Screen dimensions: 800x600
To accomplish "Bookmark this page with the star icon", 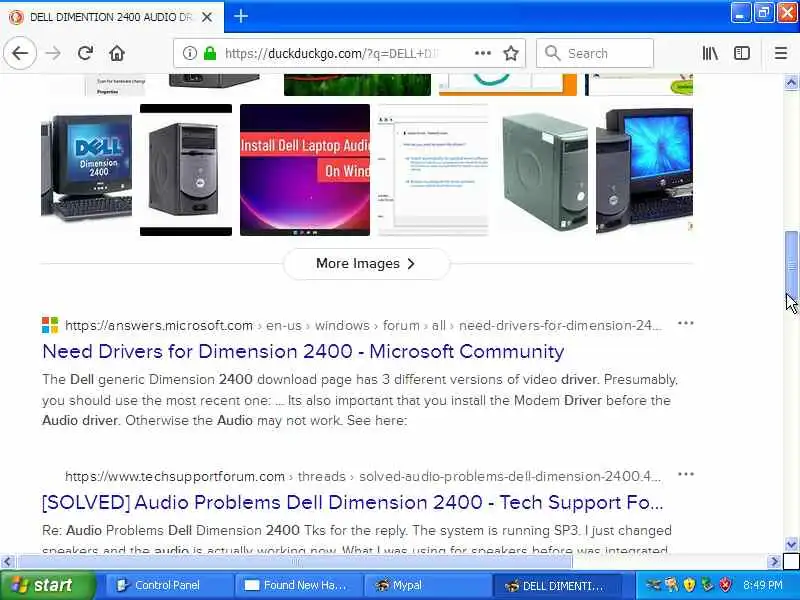I will (x=511, y=53).
